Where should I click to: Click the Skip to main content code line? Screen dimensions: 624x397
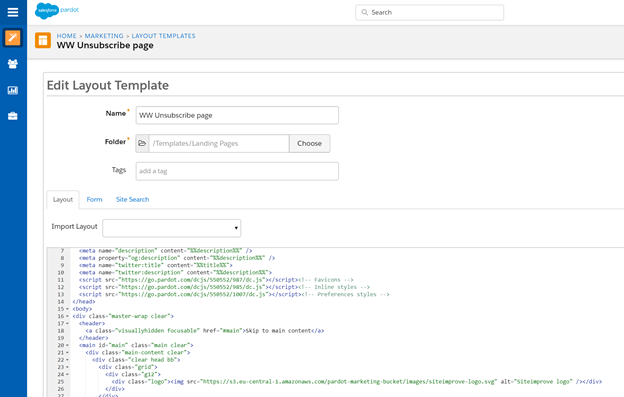click(x=205, y=331)
